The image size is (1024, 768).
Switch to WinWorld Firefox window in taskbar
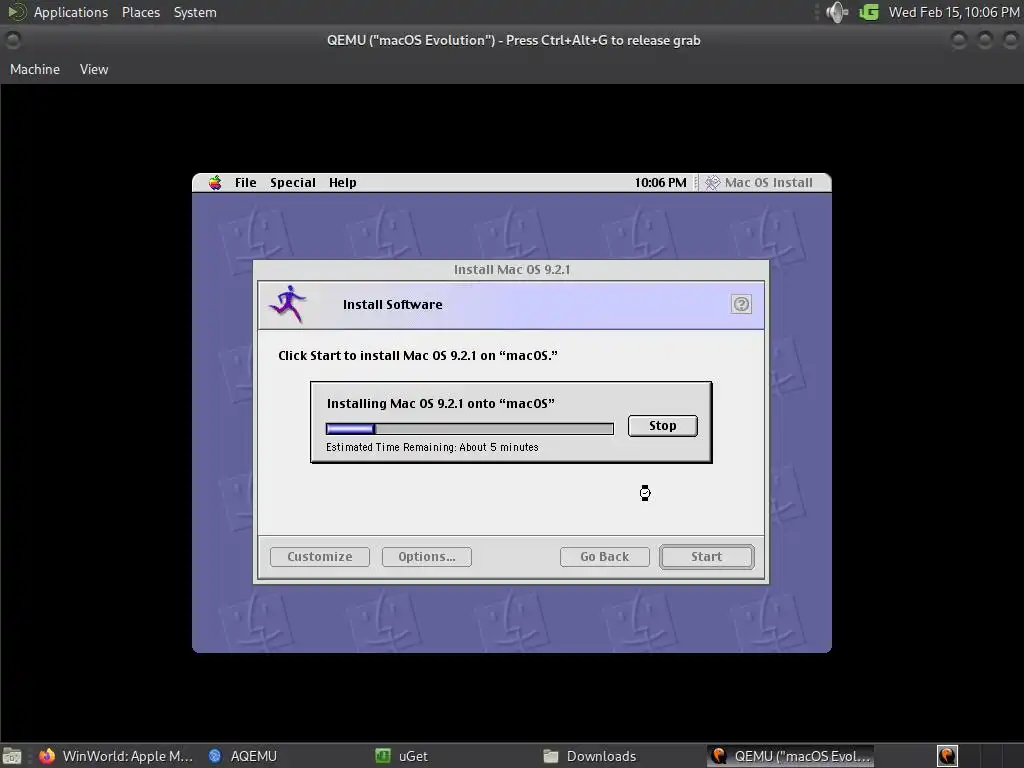click(x=116, y=756)
